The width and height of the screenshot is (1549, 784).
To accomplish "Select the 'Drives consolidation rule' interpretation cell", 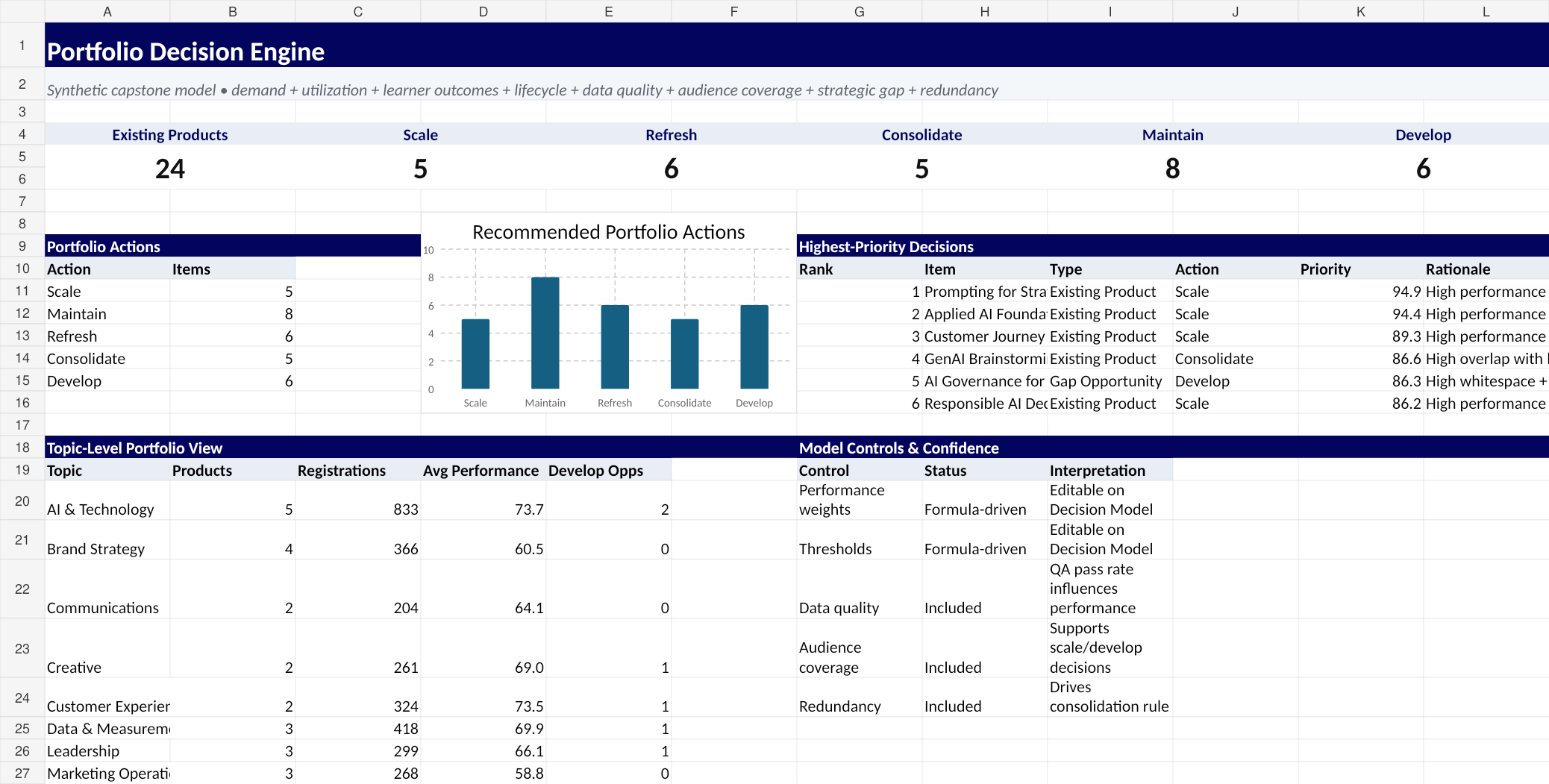I will (1110, 697).
